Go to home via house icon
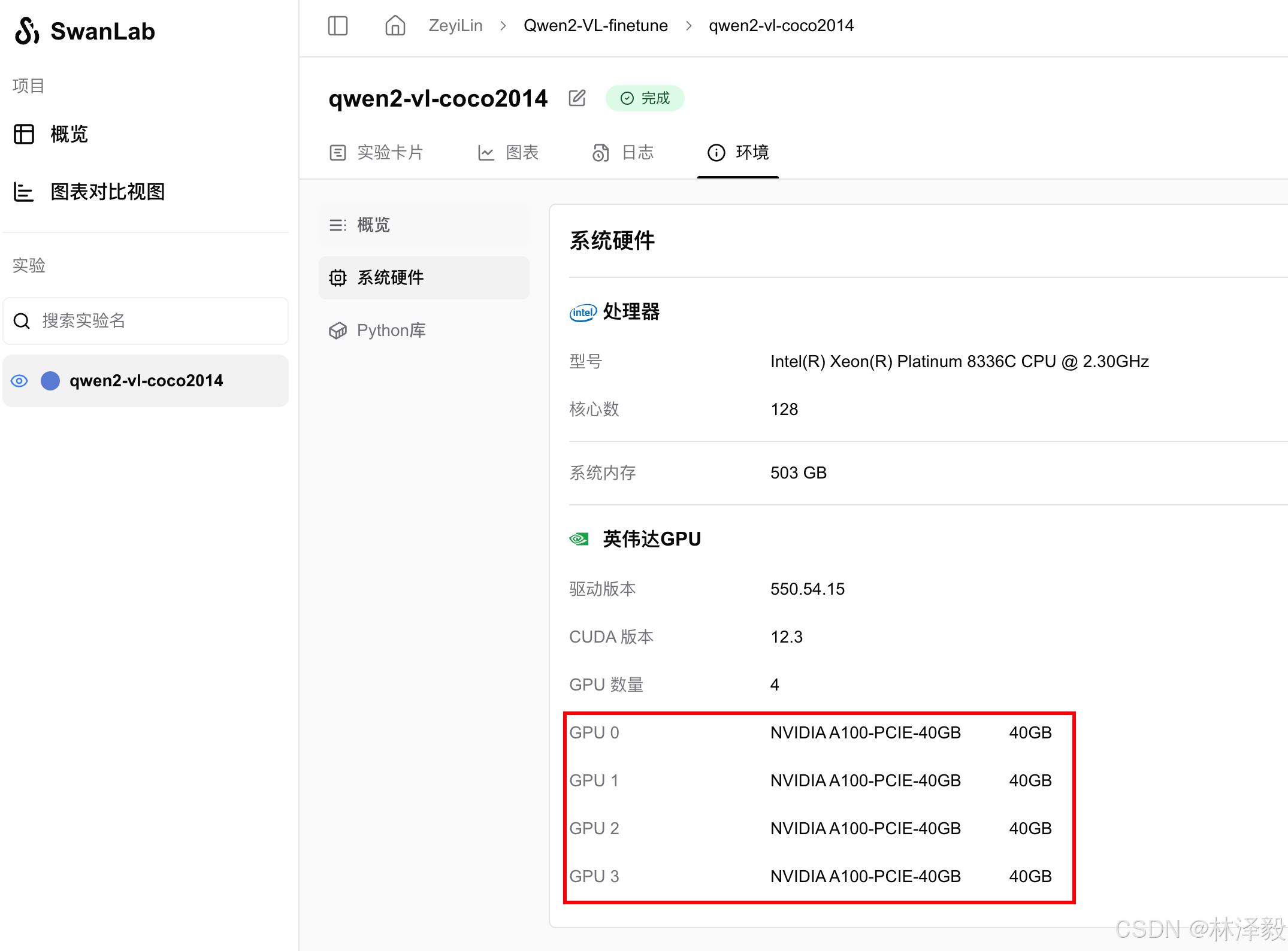 pos(395,26)
